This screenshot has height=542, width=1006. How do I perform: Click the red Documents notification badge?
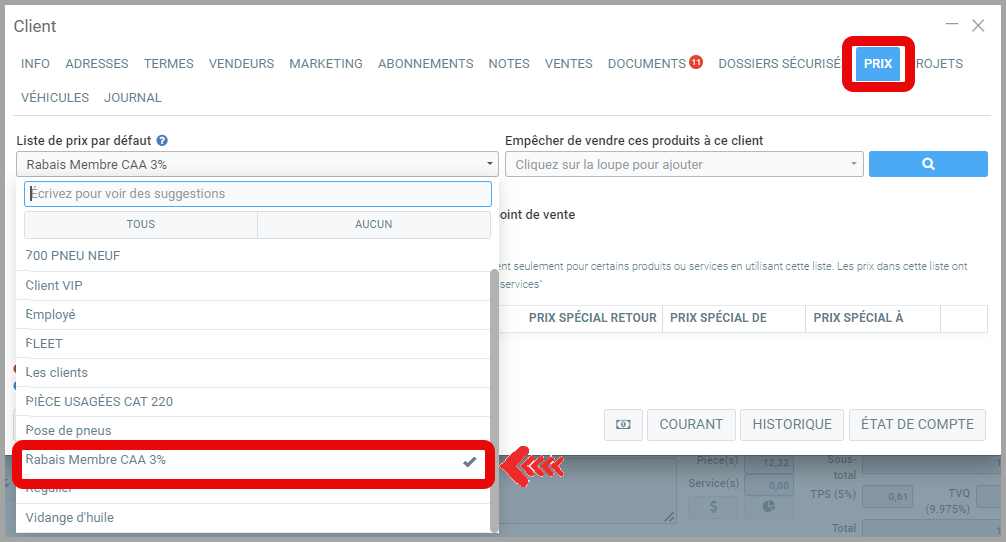click(x=696, y=62)
